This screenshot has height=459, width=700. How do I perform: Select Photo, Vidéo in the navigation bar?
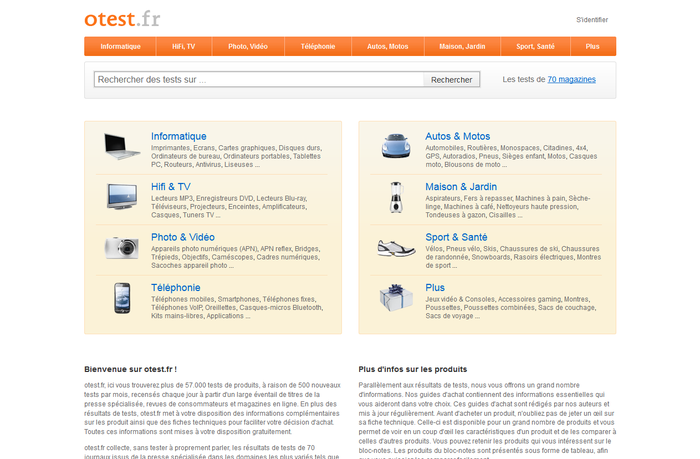click(248, 46)
